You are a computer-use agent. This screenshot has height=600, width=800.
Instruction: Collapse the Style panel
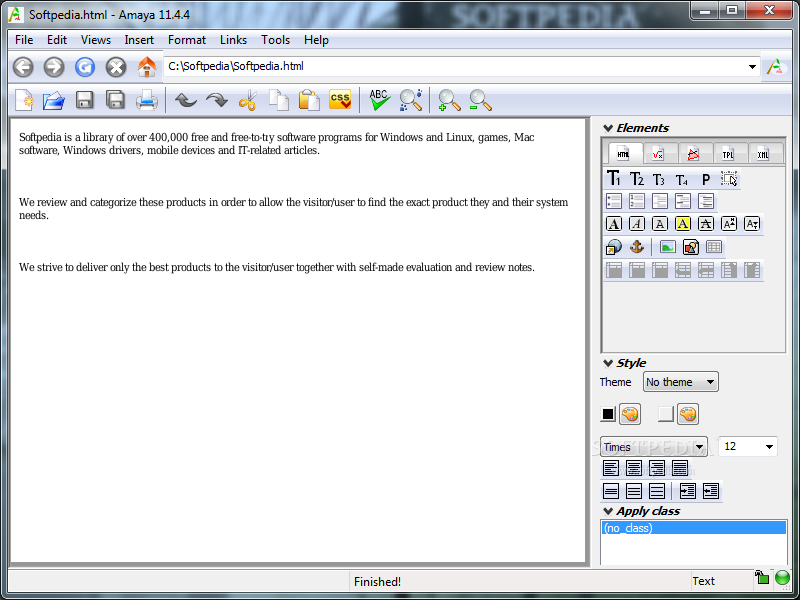tap(608, 363)
